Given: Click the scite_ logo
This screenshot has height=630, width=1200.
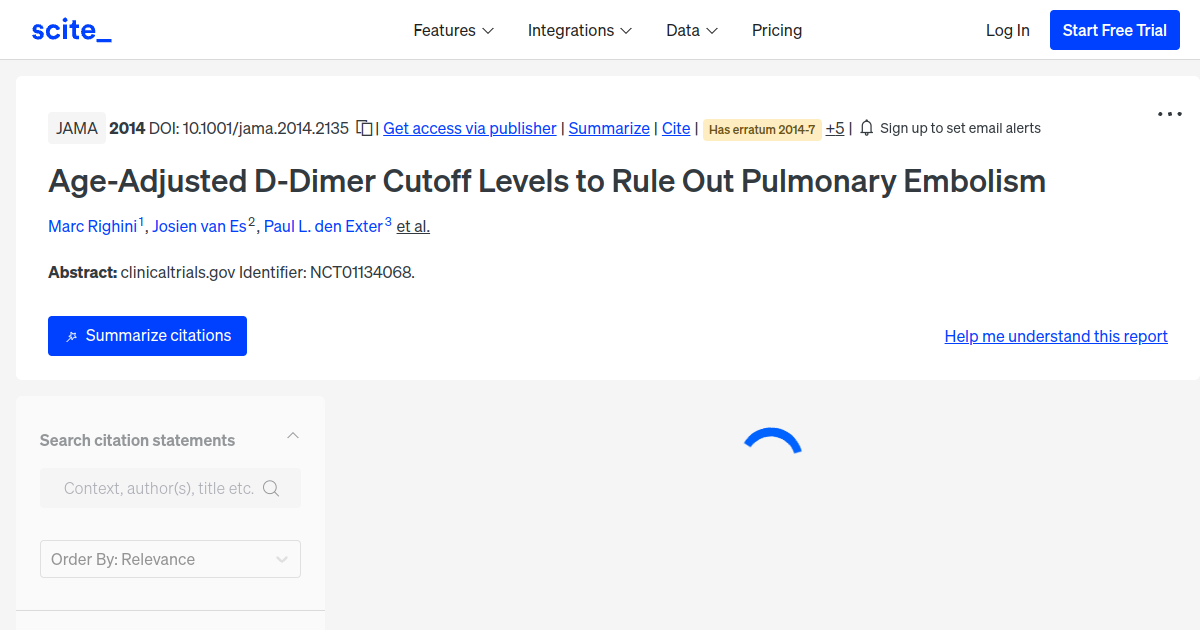Looking at the screenshot, I should [71, 30].
